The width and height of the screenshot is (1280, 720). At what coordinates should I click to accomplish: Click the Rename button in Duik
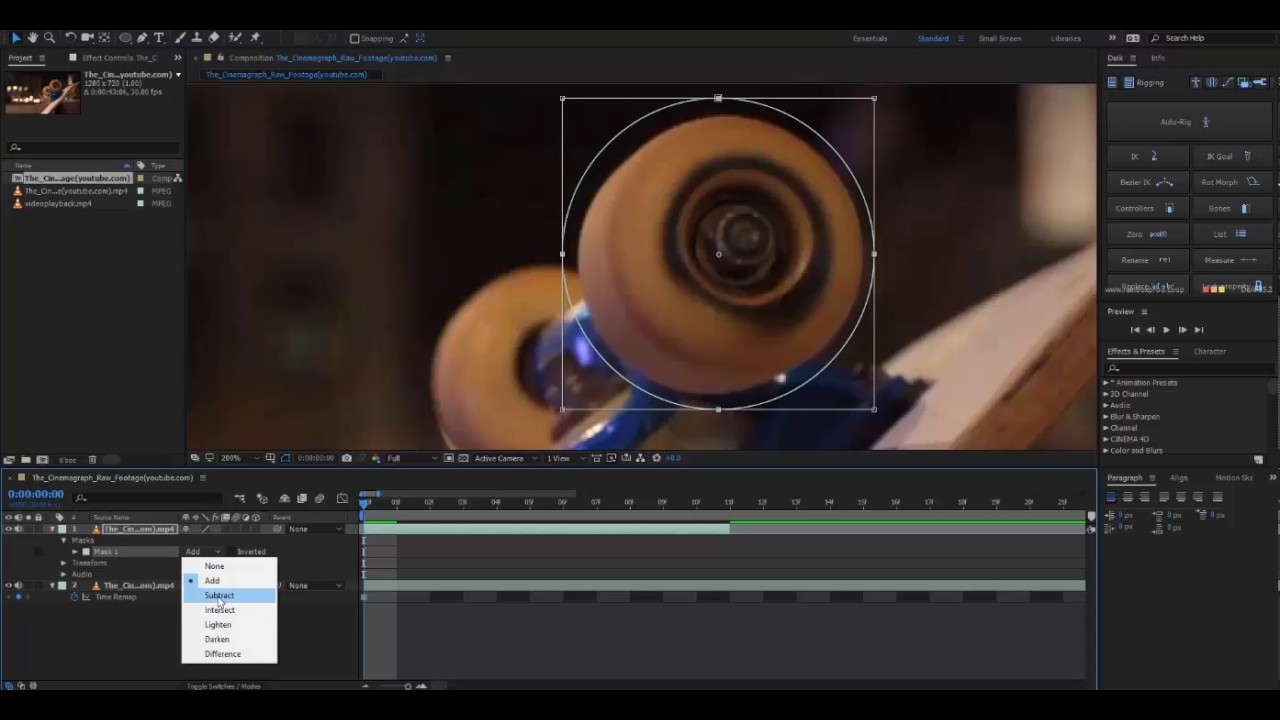[1147, 260]
